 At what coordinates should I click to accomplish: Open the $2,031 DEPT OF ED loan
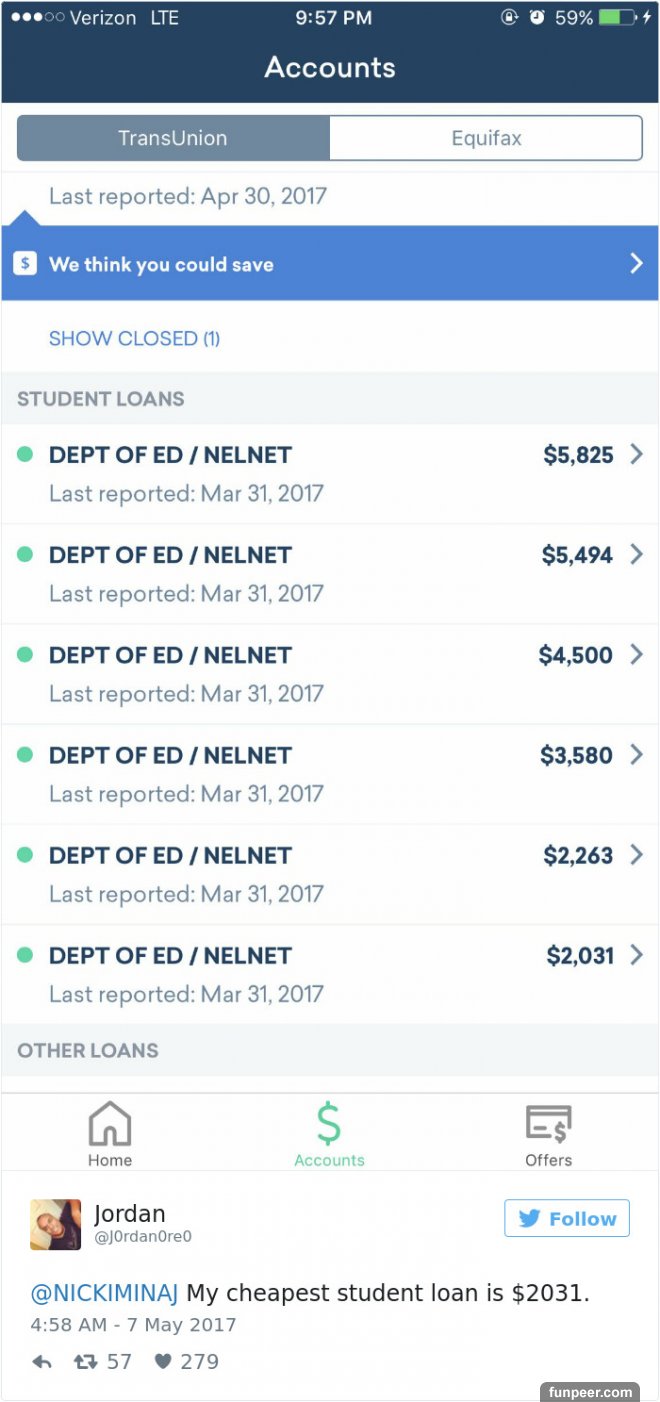[300, 974]
